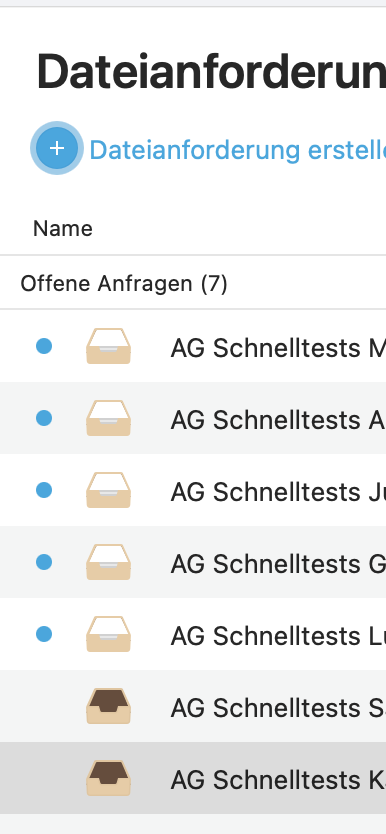The image size is (386, 834).
Task: Open the AG Schnelltests M request name
Action: (x=278, y=348)
